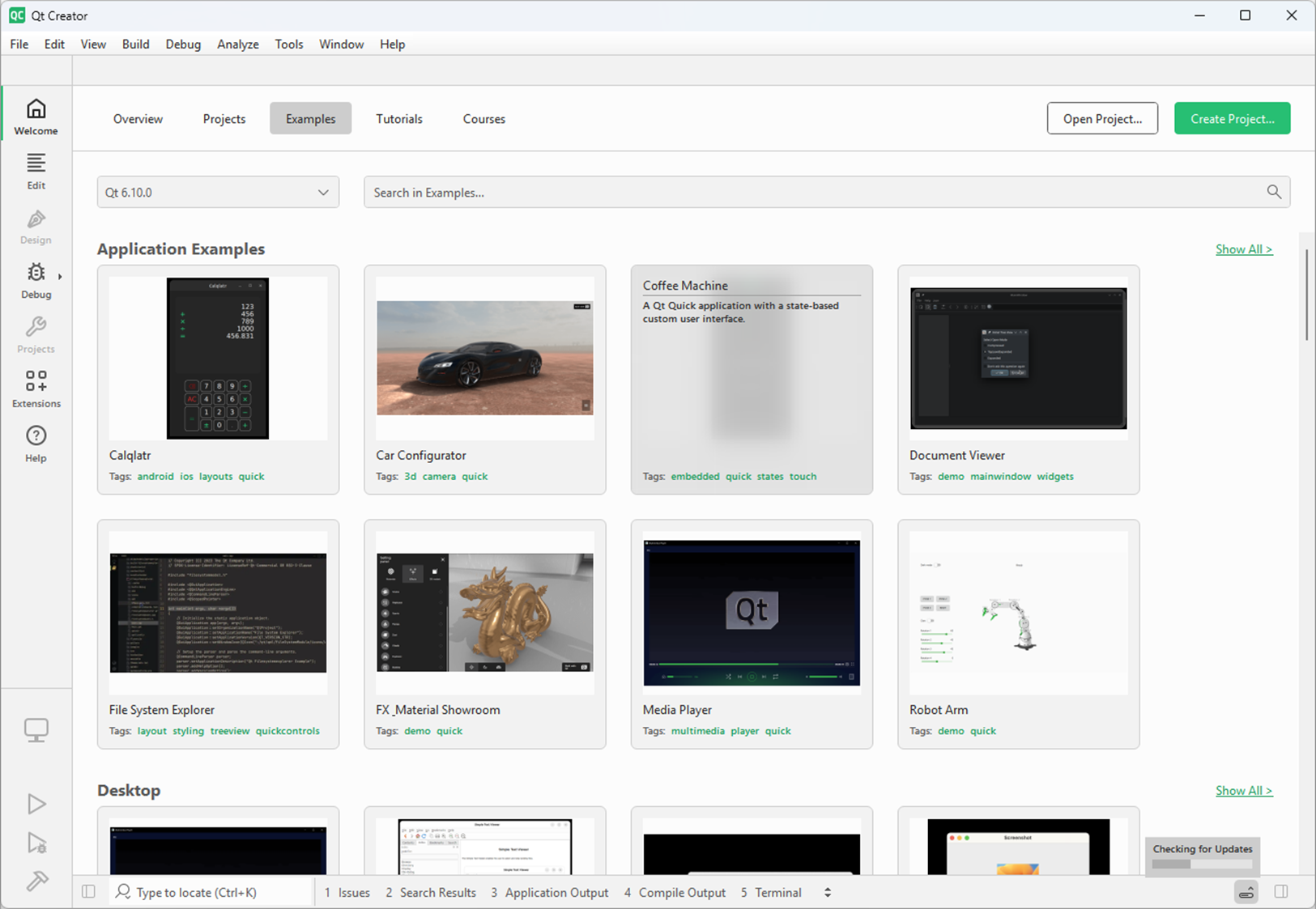Click Show All for Application Examples
Image resolution: width=1316 pixels, height=909 pixels.
click(x=1244, y=249)
